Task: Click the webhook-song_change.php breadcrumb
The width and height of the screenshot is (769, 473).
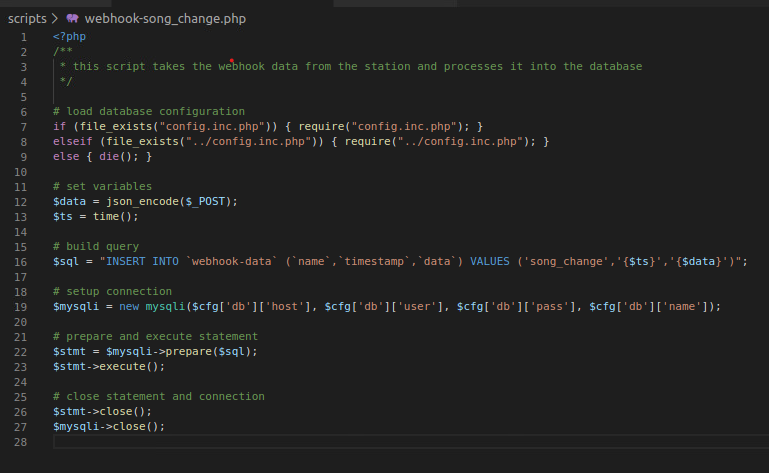Action: tap(165, 19)
